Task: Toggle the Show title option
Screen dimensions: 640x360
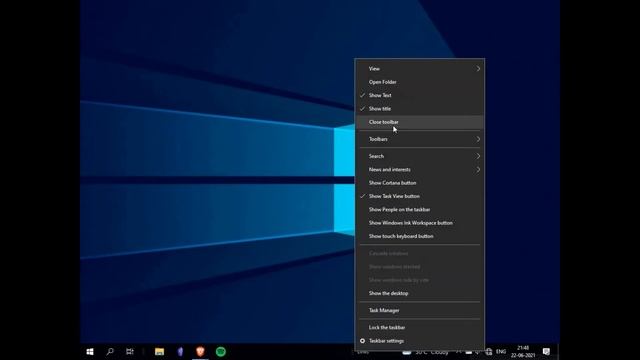Action: click(420, 109)
